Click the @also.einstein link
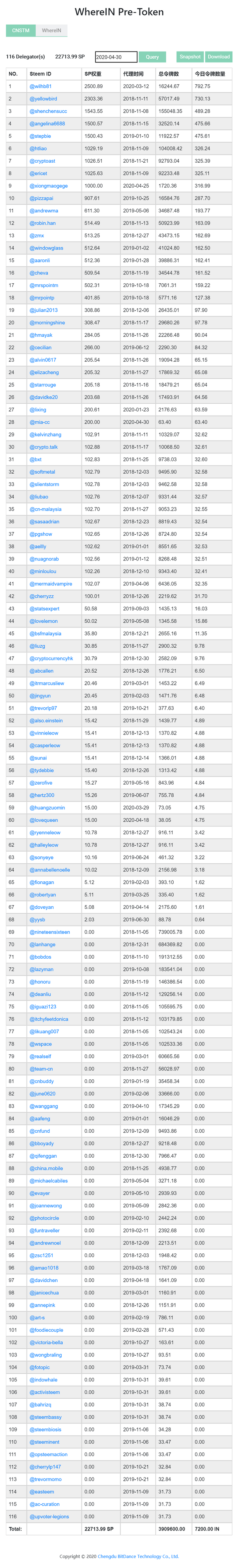 coord(46,721)
